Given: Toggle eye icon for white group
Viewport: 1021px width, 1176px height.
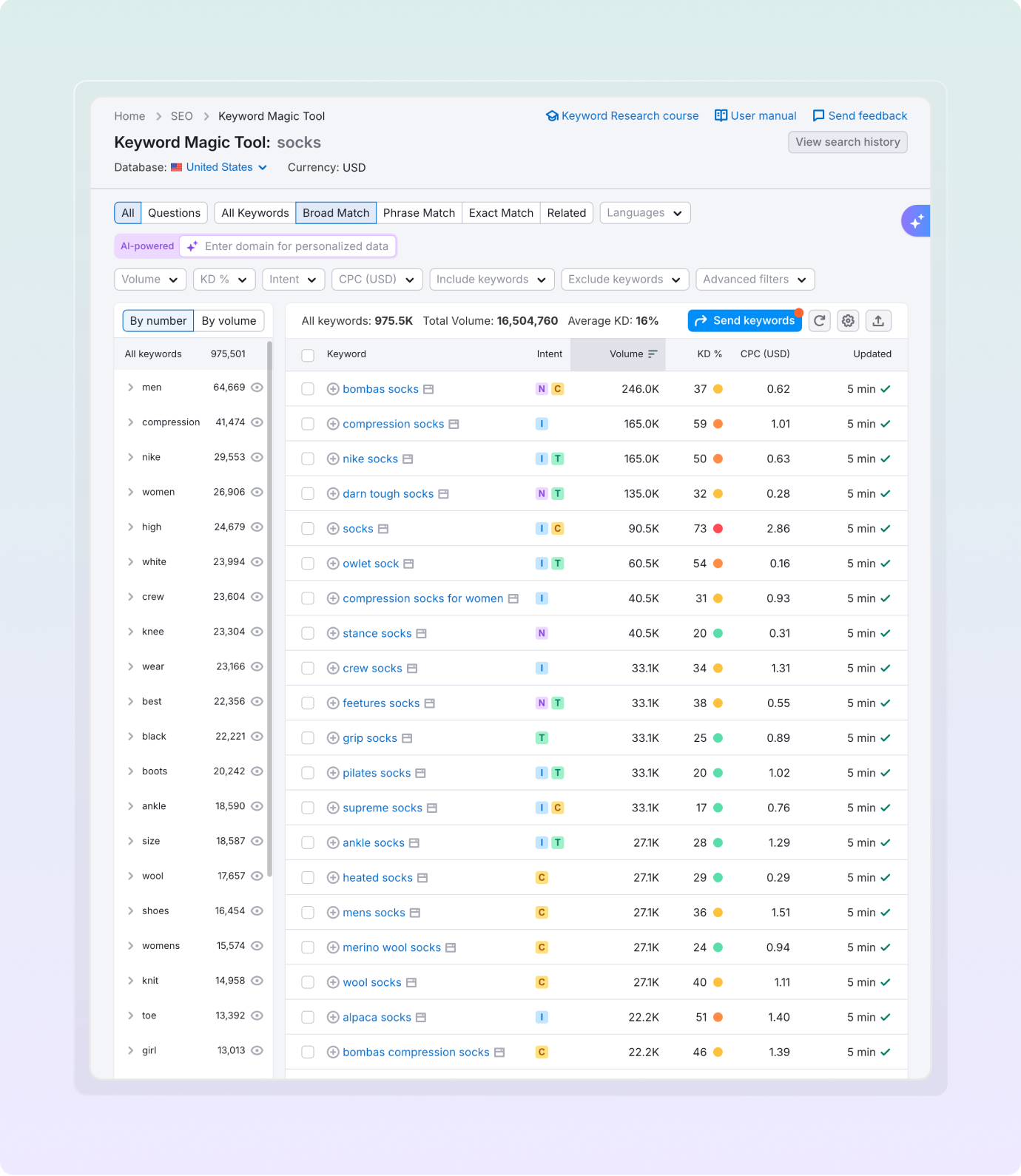Looking at the screenshot, I should (x=257, y=562).
